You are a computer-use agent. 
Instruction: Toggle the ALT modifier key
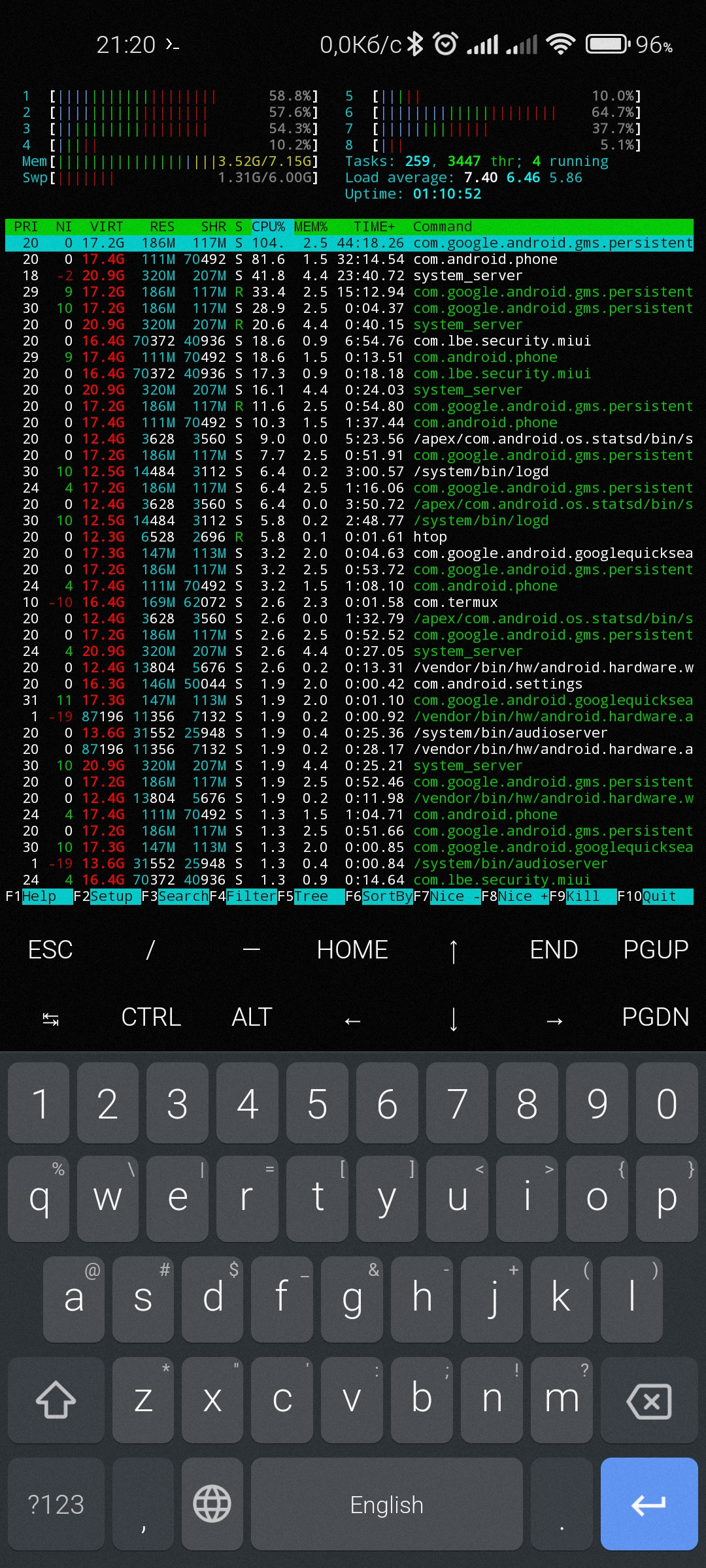point(252,1017)
